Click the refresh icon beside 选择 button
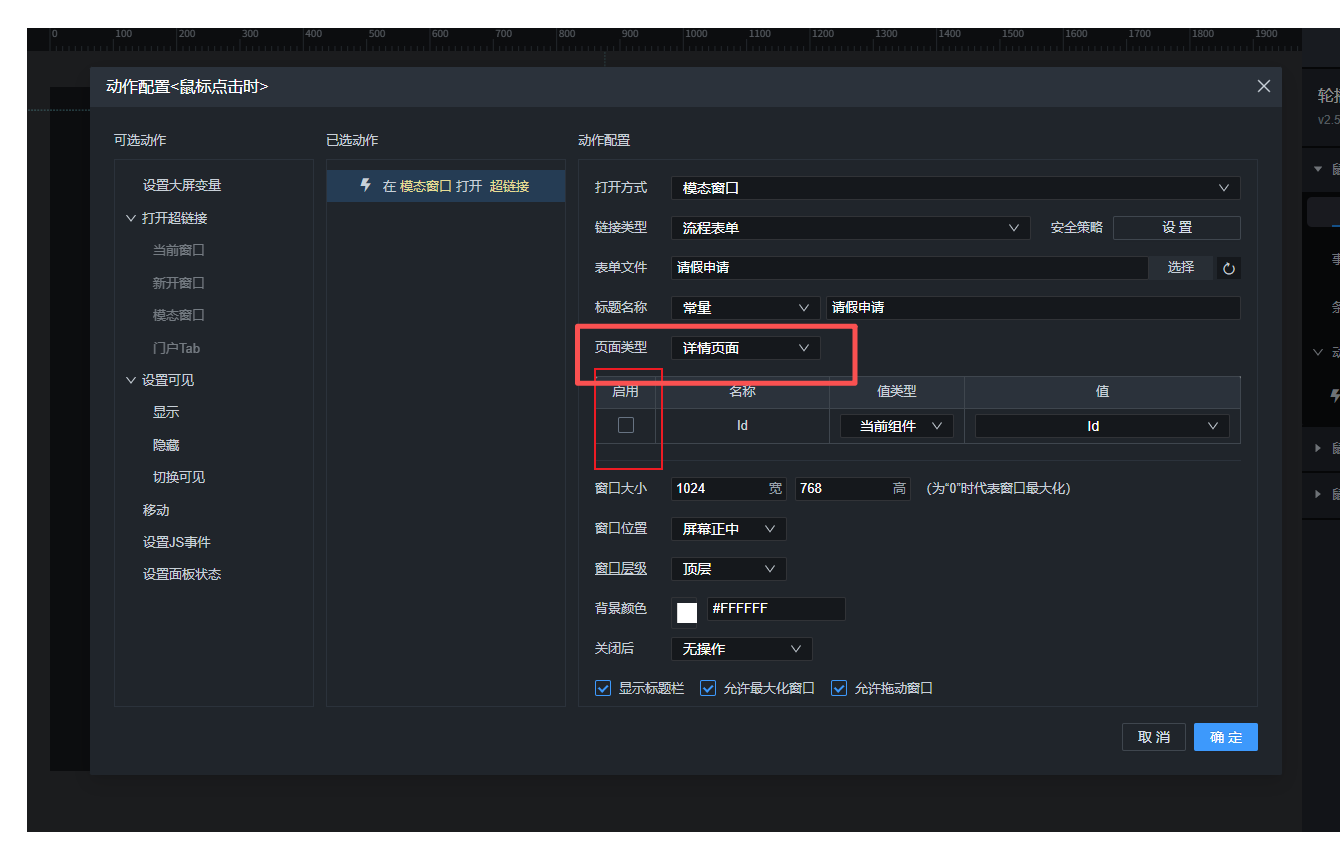The height and width of the screenshot is (849, 1340). (x=1229, y=268)
